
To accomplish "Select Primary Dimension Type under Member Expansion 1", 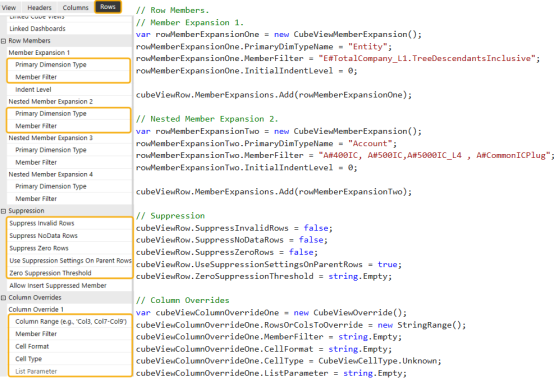I will 69,65.
